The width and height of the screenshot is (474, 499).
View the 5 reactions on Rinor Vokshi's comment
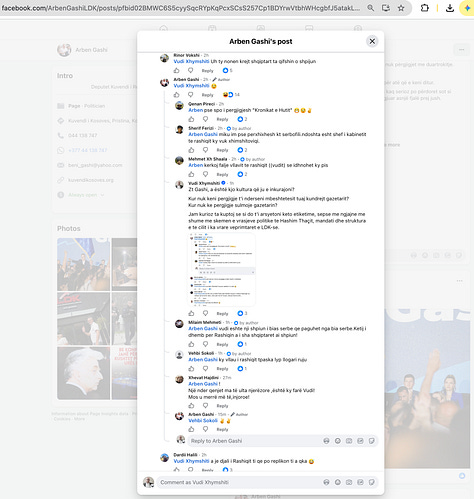pyautogui.click(x=227, y=71)
